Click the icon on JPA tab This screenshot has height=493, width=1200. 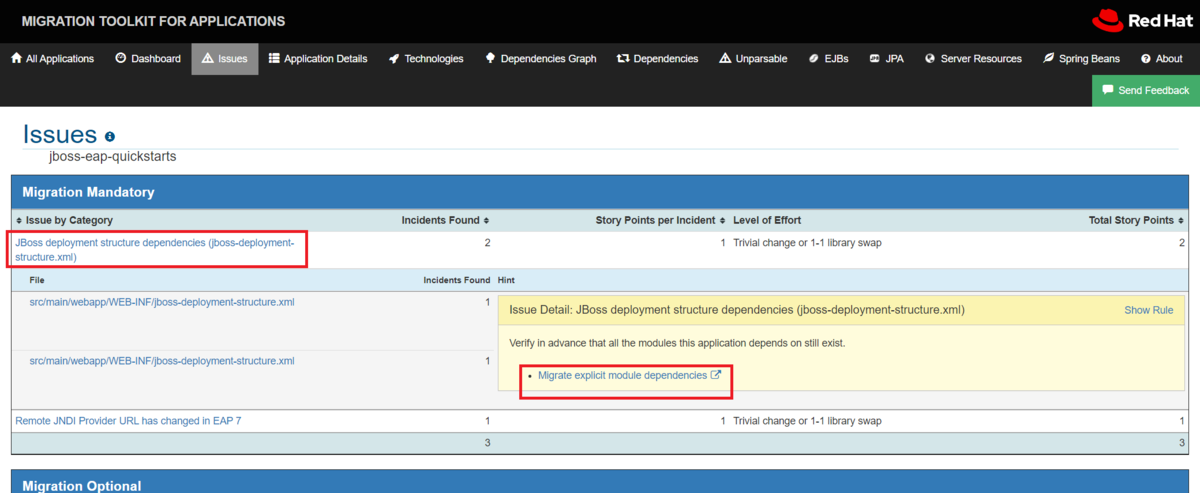click(875, 59)
